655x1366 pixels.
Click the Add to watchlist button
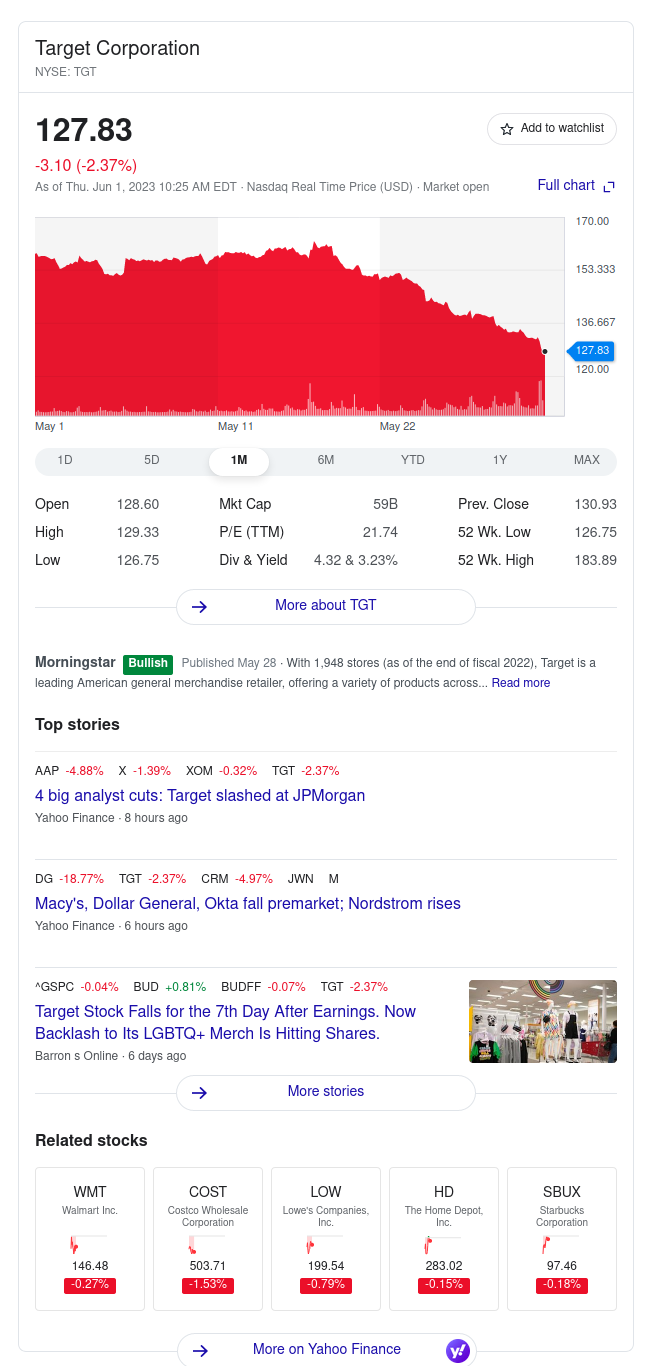[x=552, y=129]
